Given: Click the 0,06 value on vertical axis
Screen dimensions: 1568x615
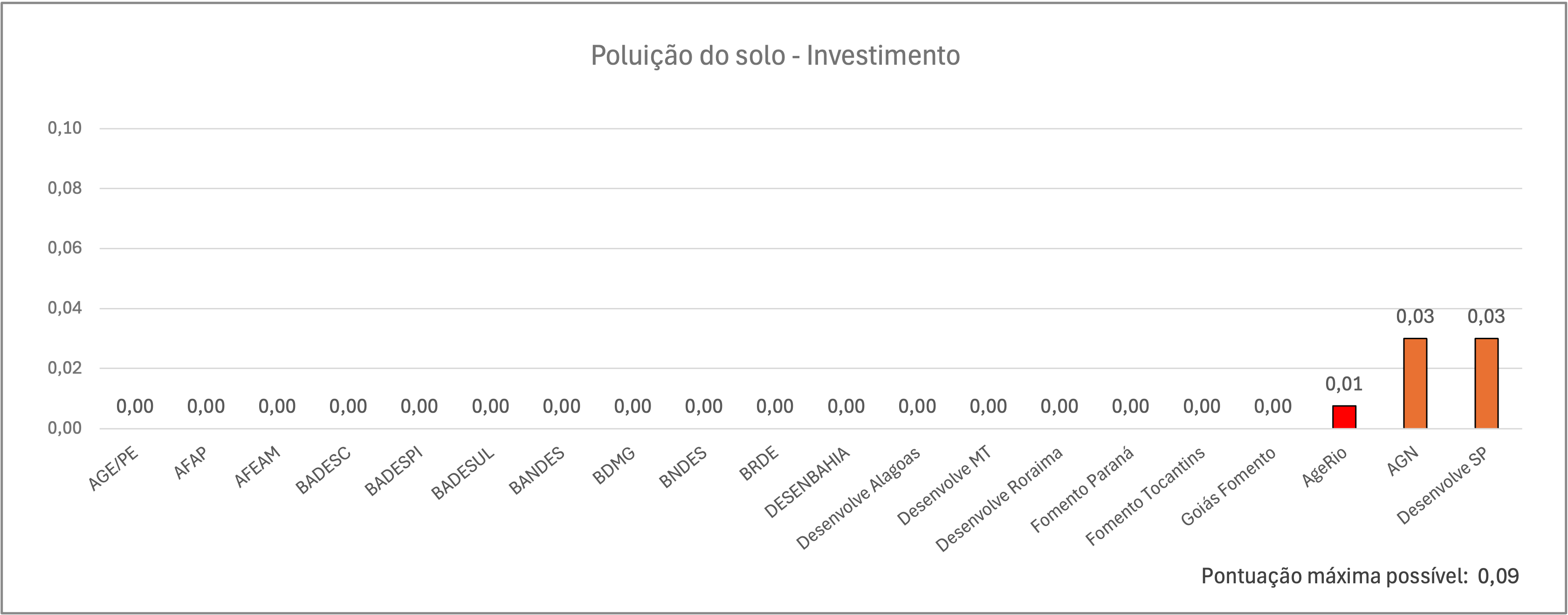Looking at the screenshot, I should click(x=64, y=248).
